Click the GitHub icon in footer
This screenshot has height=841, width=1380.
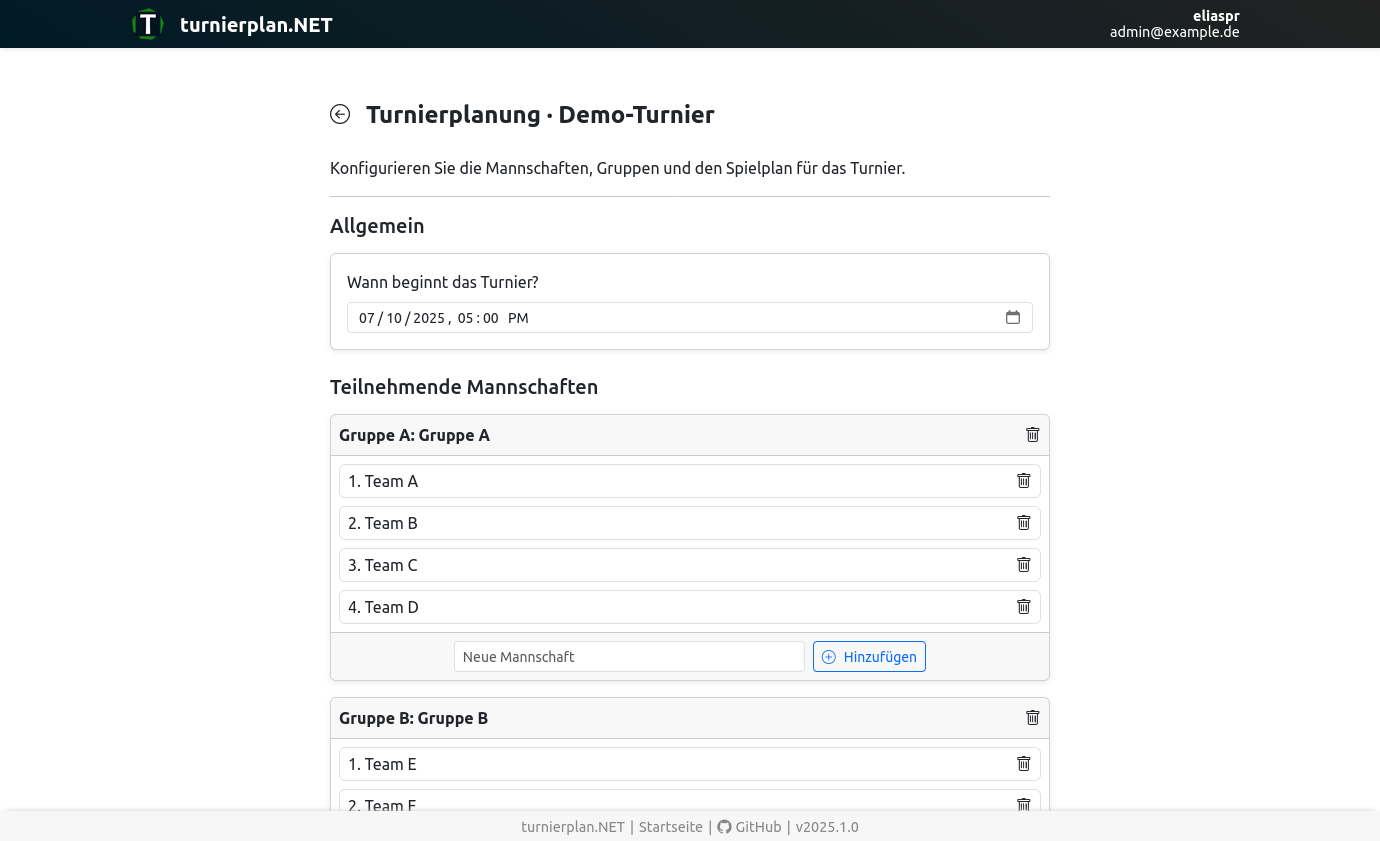point(724,827)
